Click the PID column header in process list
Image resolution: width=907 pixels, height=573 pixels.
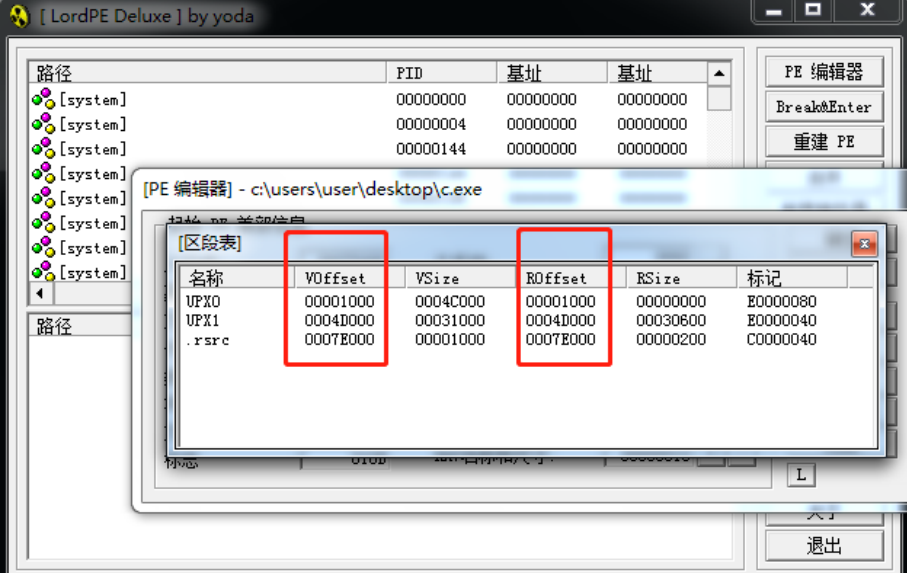(x=441, y=73)
